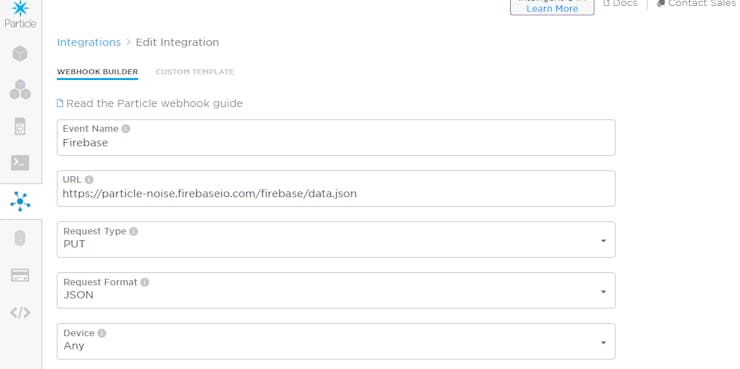Select the Integrations hub sidebar icon

pos(20,201)
